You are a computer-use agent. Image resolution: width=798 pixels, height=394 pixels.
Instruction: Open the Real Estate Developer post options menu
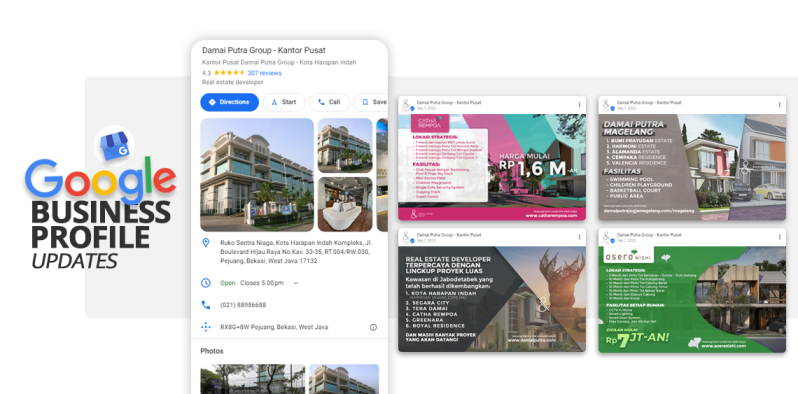[579, 237]
